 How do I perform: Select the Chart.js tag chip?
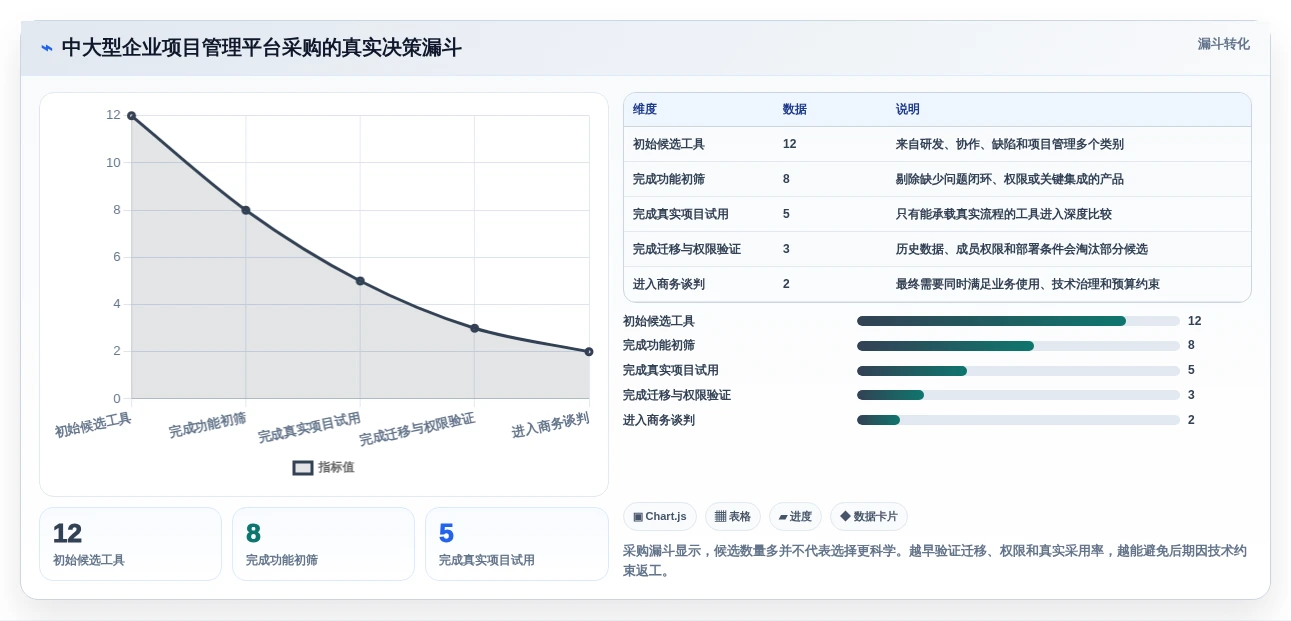coord(660,516)
